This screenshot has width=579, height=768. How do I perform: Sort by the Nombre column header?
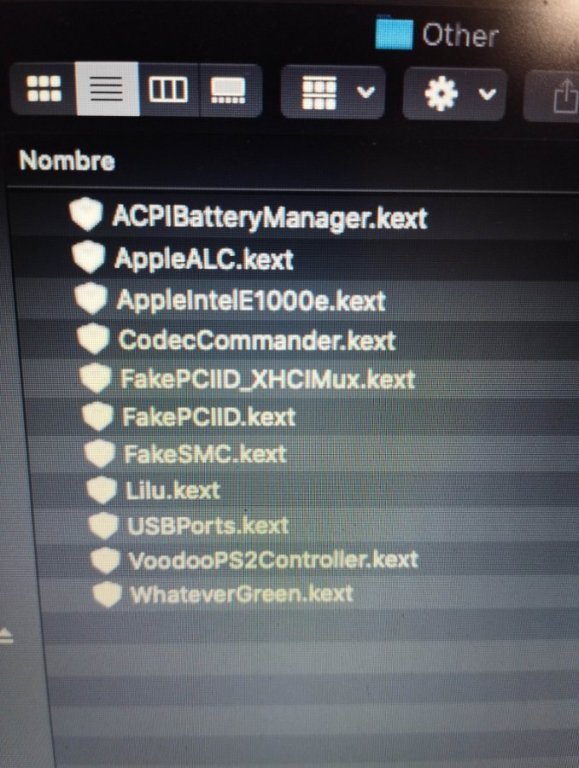[x=67, y=160]
